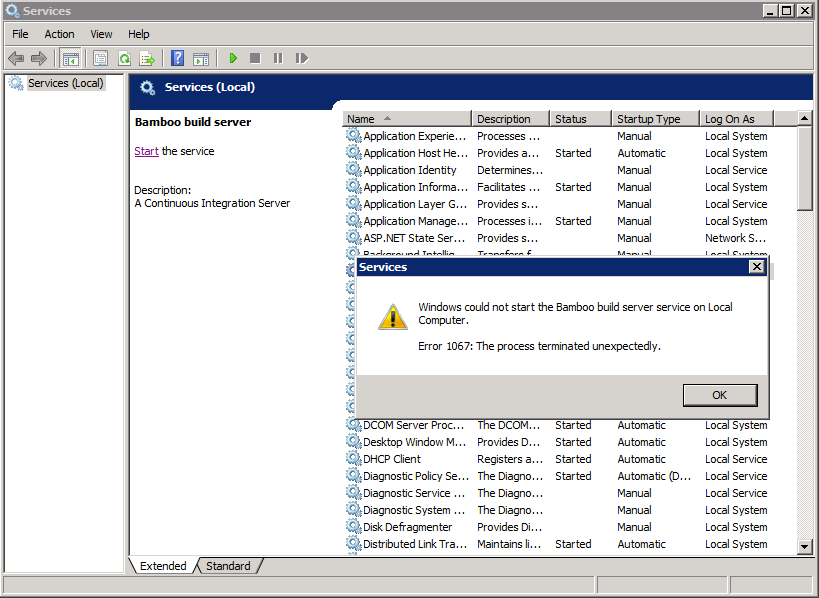Click gear icon of Application Experience row
Image resolution: width=819 pixels, height=598 pixels.
(x=354, y=136)
